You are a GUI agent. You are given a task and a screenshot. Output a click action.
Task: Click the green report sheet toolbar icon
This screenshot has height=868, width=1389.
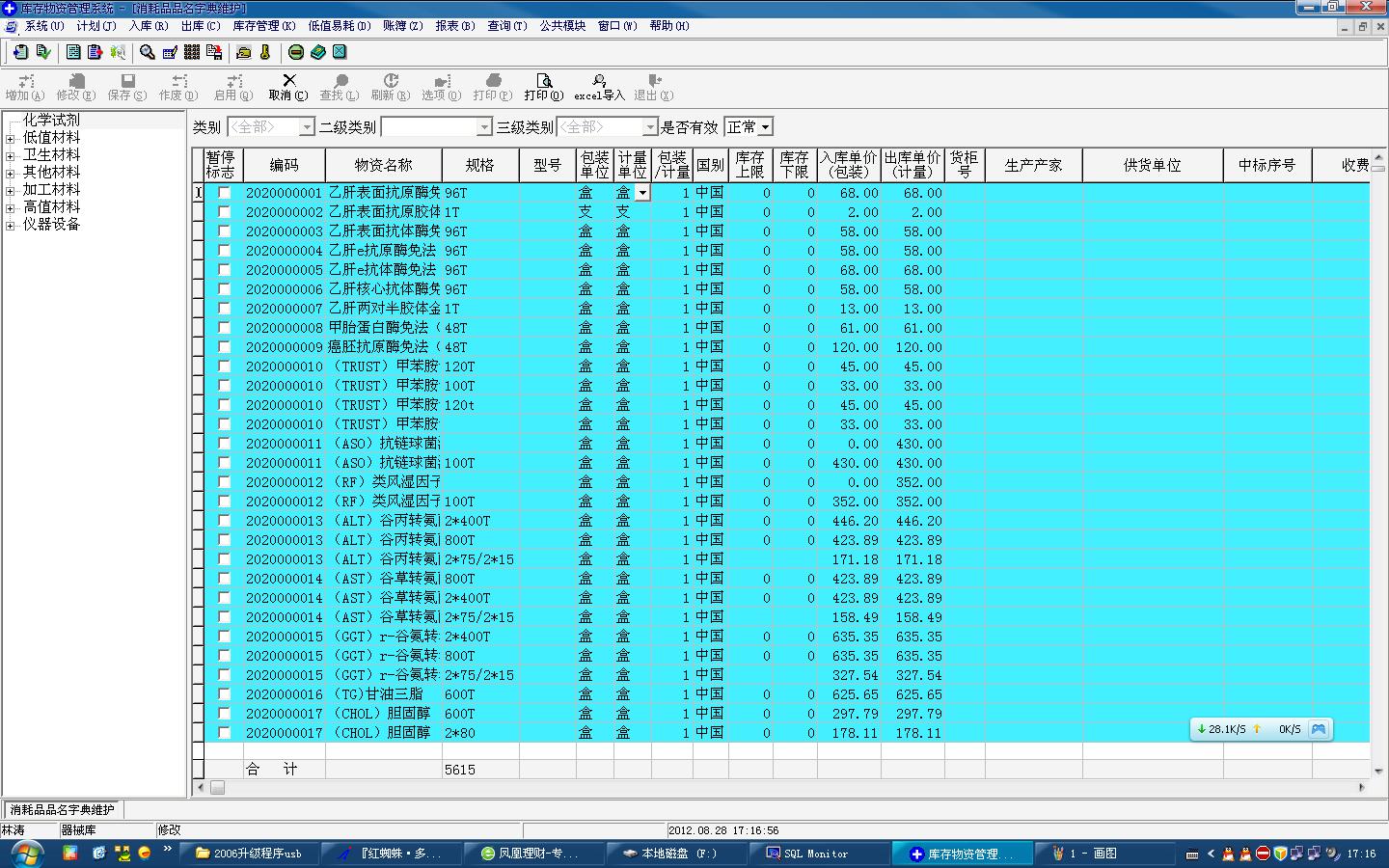point(73,52)
